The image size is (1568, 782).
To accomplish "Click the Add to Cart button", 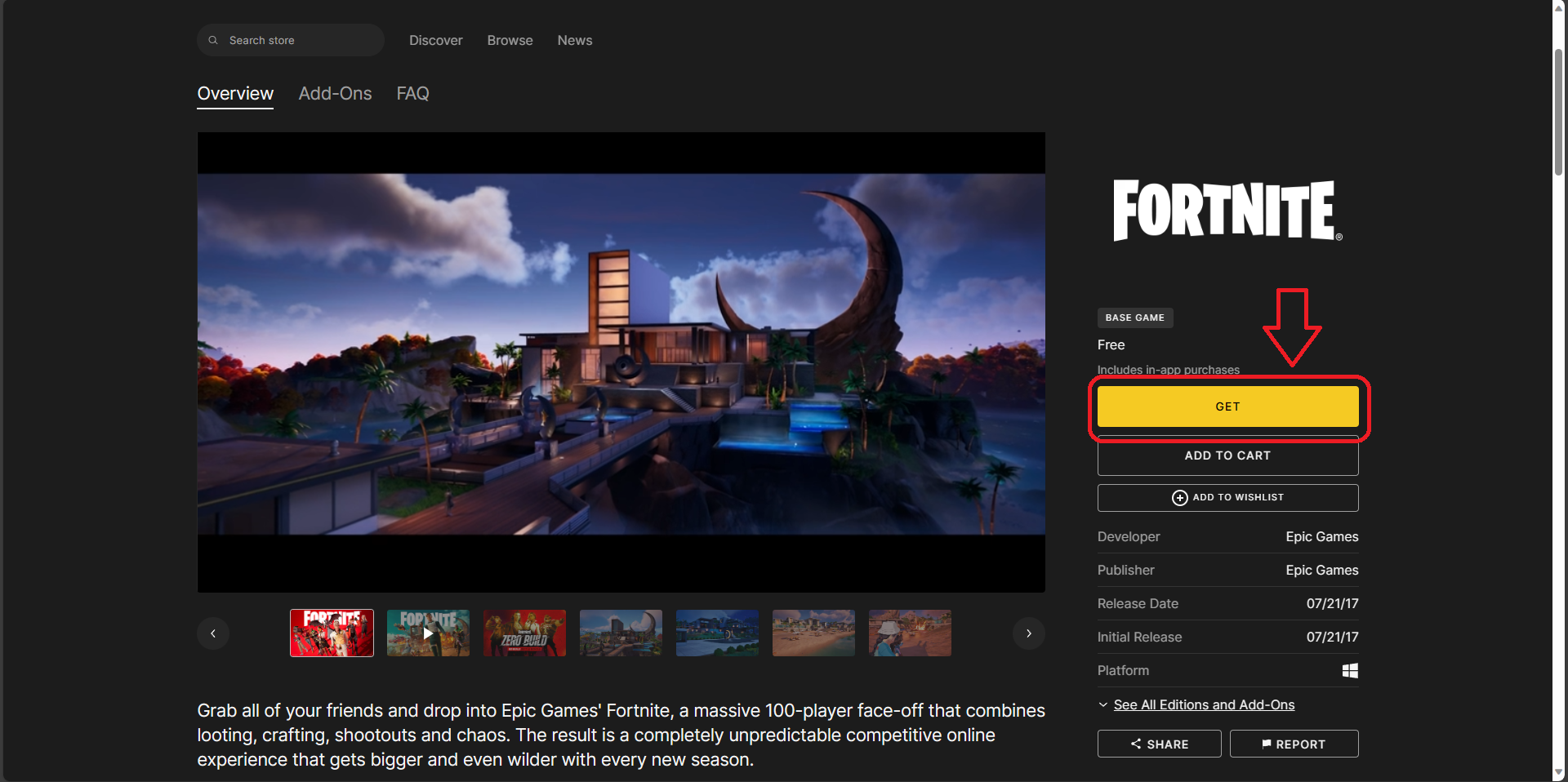I will pyautogui.click(x=1227, y=456).
